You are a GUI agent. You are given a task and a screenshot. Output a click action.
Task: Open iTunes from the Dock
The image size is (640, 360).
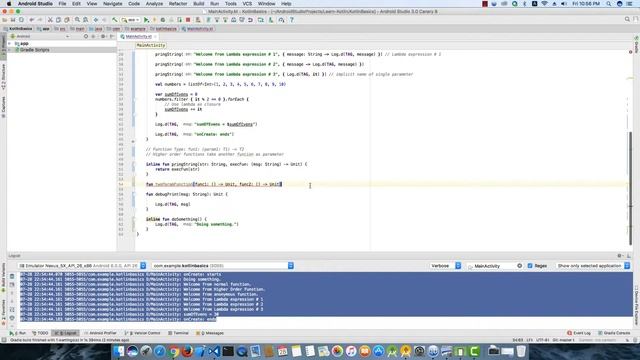351,351
